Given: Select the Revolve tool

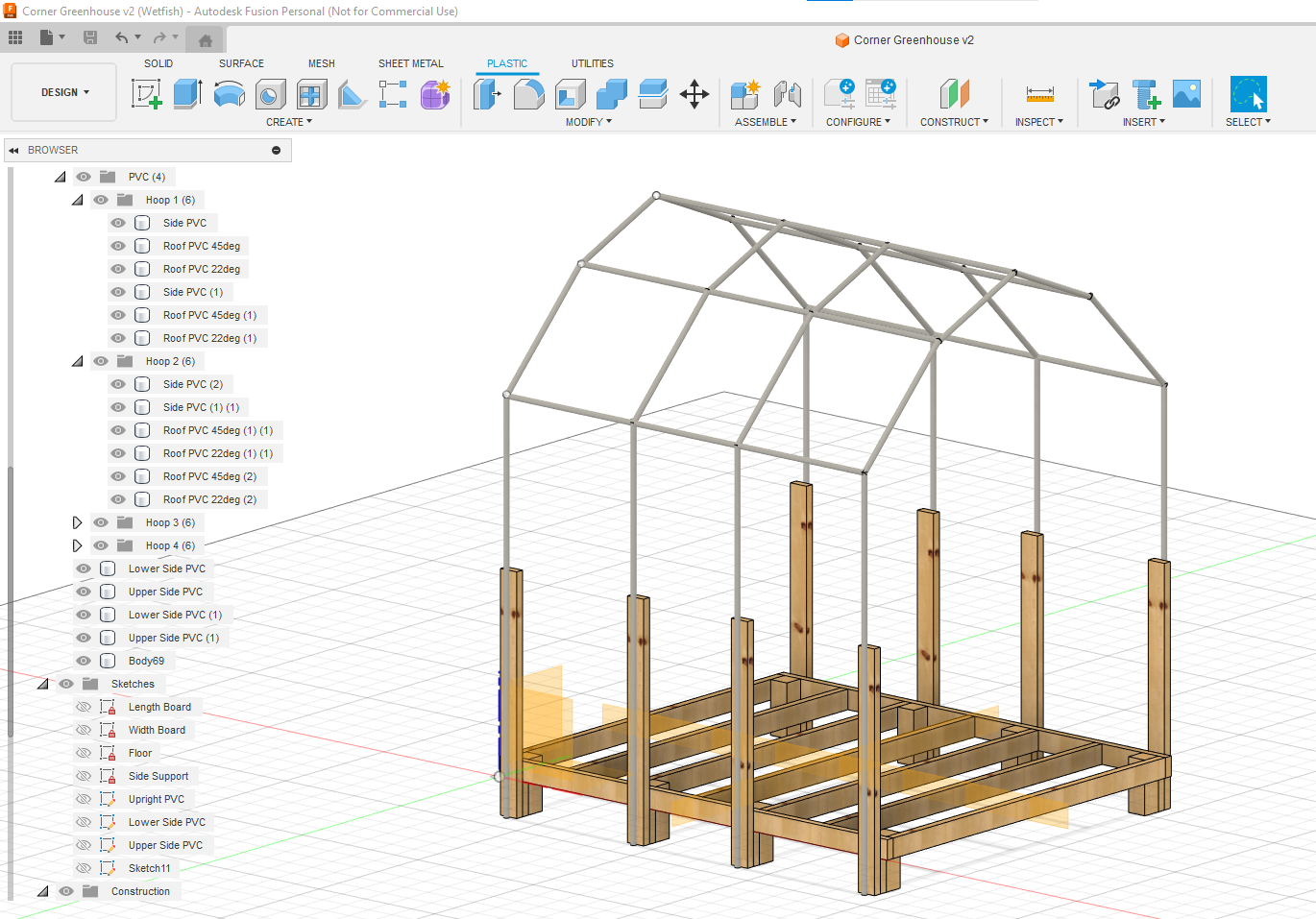Looking at the screenshot, I should (229, 94).
